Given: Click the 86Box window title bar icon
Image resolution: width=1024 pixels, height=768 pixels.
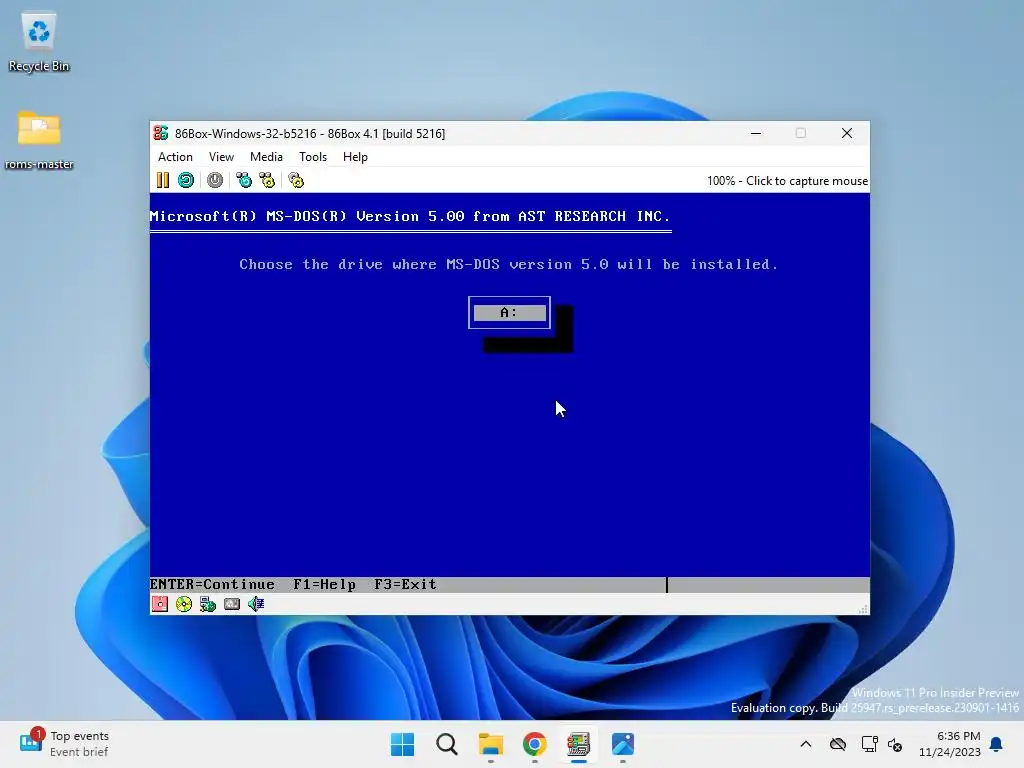Looking at the screenshot, I should point(161,133).
